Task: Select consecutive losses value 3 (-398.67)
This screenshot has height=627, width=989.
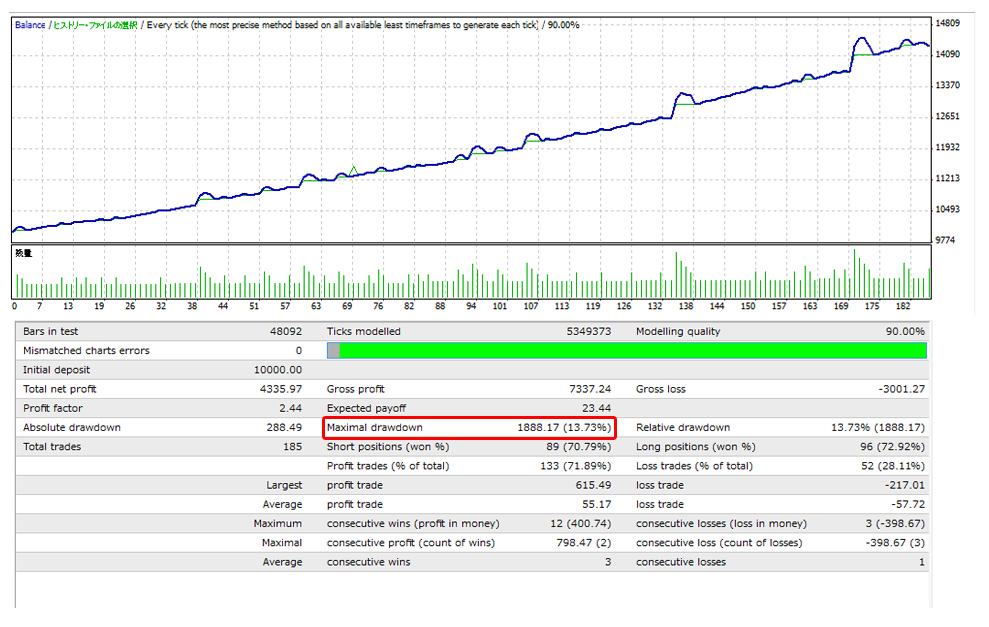Action: point(895,524)
